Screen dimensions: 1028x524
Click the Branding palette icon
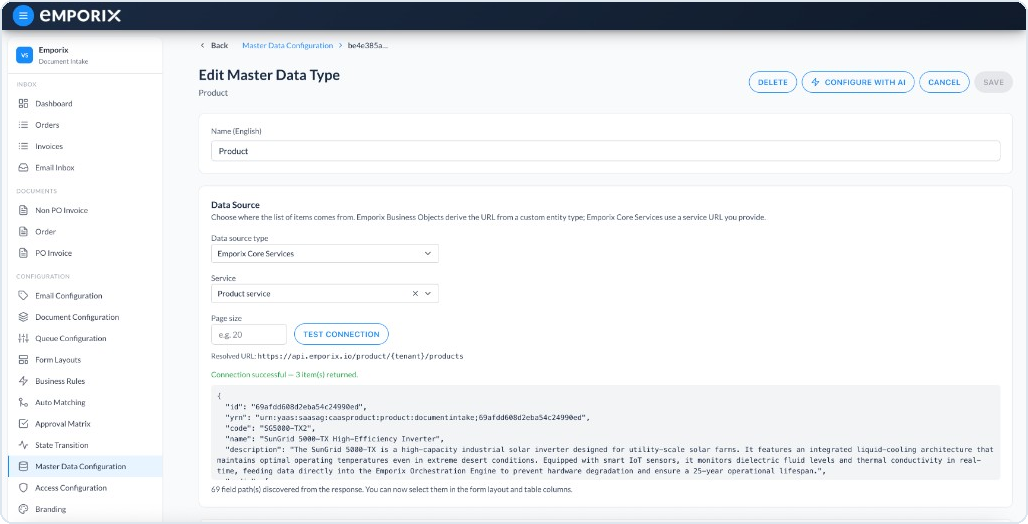coord(23,509)
